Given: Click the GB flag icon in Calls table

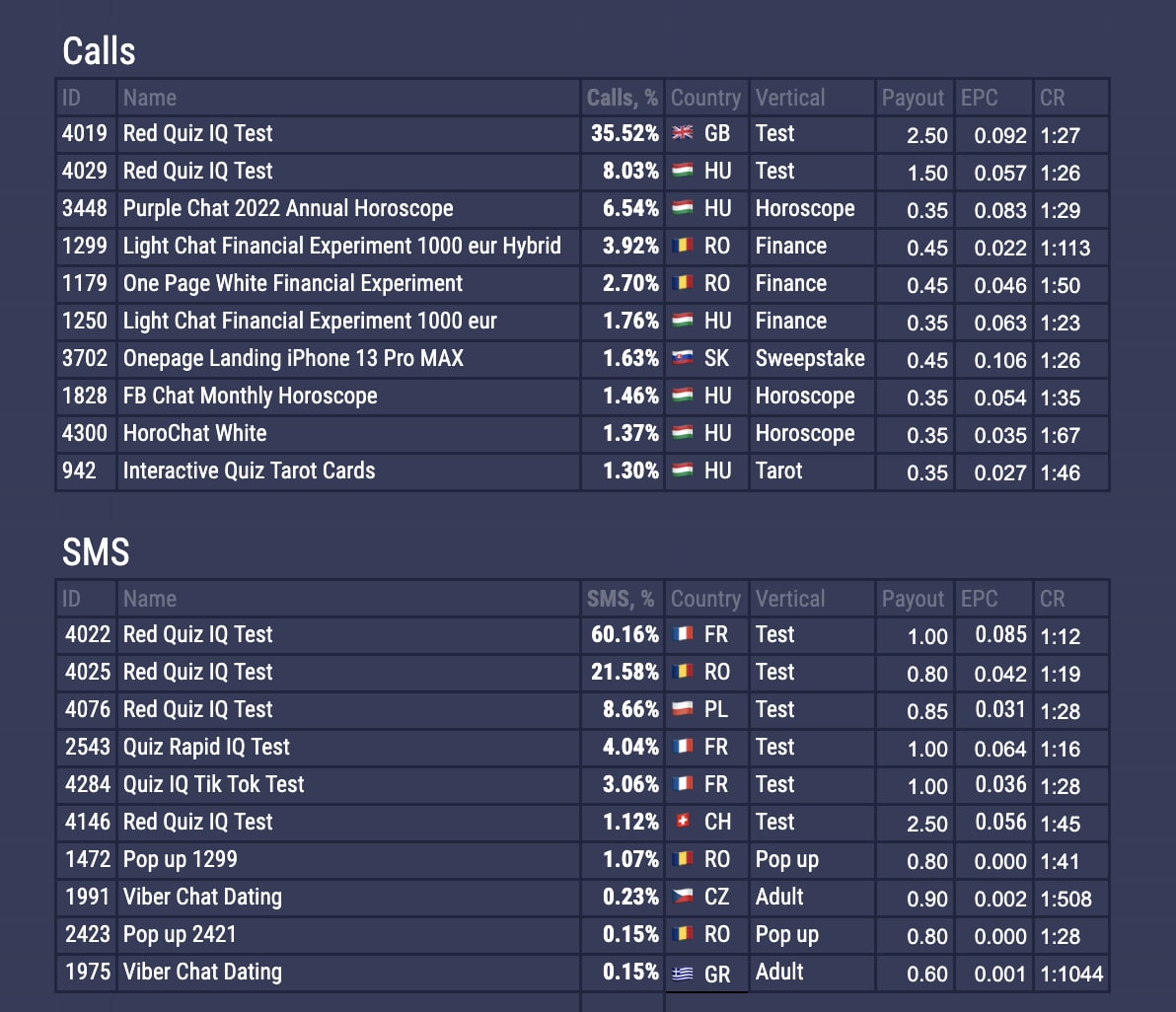Looking at the screenshot, I should click(682, 133).
